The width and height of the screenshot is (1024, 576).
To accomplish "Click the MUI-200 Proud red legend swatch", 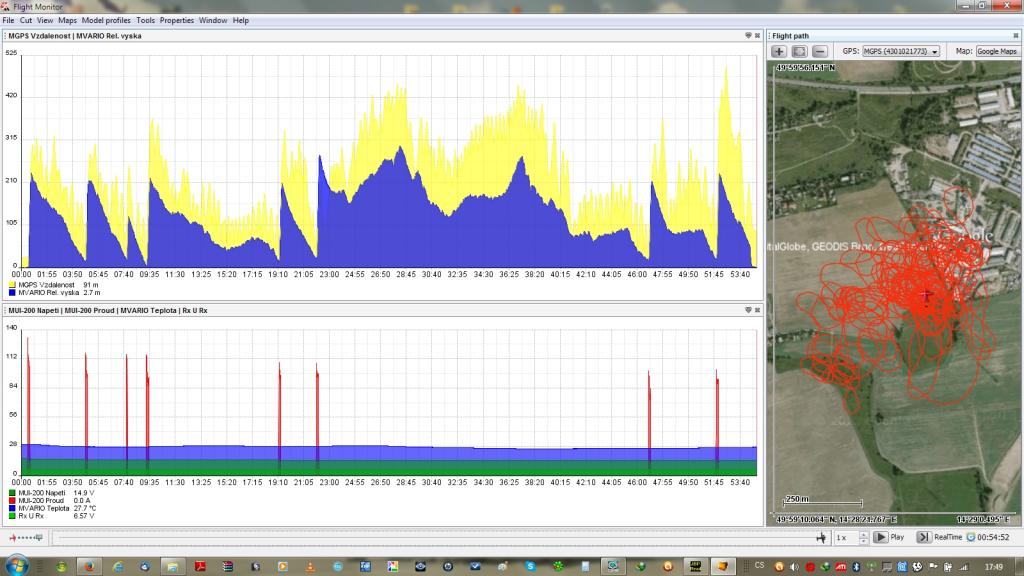I will coord(12,501).
